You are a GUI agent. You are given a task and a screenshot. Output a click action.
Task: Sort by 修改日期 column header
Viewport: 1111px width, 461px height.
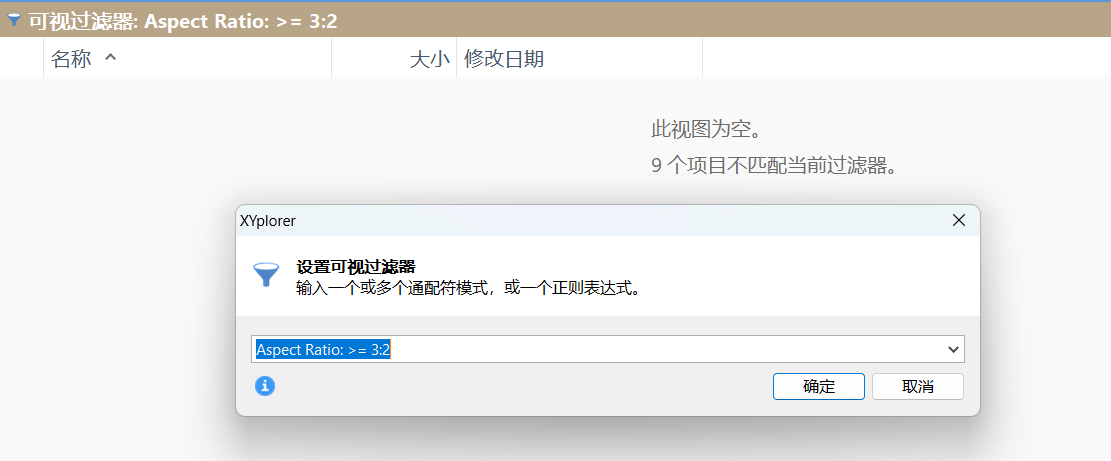point(580,59)
